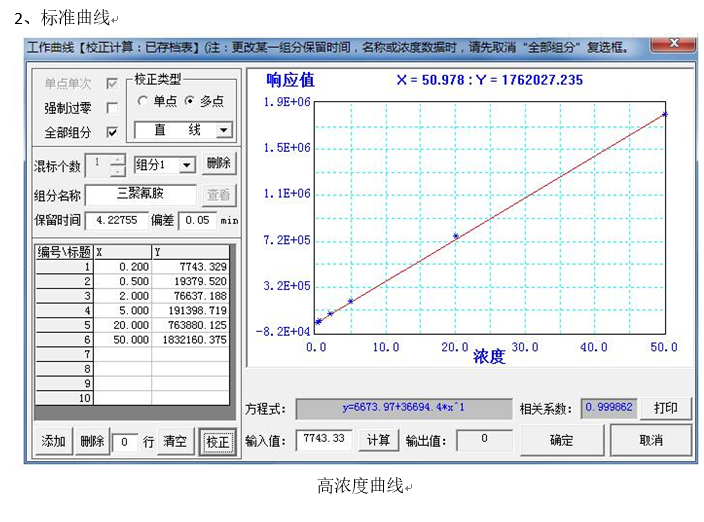Viewport: 704px width, 522px height.
Task: Open the 直线 curve type dropdown
Action: click(224, 130)
